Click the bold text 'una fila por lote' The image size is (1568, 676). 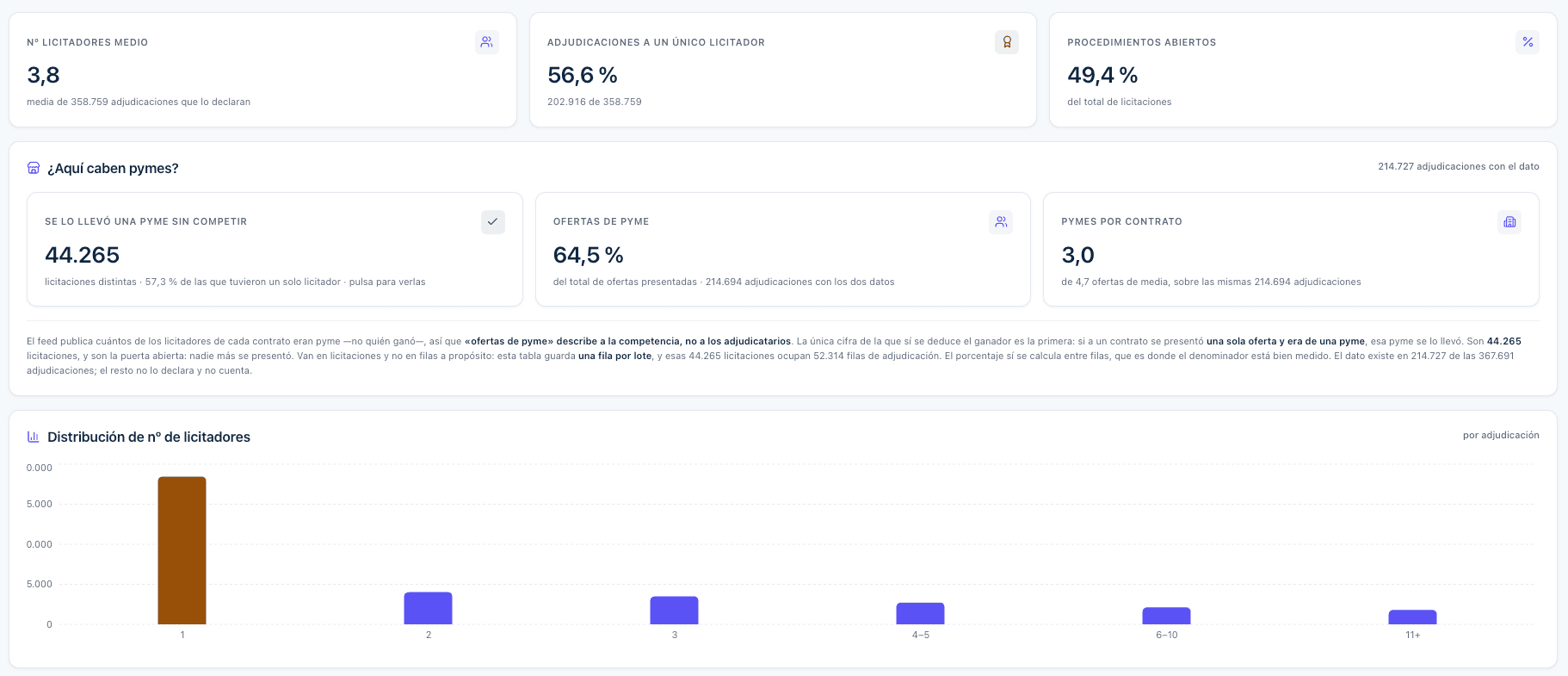coord(614,356)
